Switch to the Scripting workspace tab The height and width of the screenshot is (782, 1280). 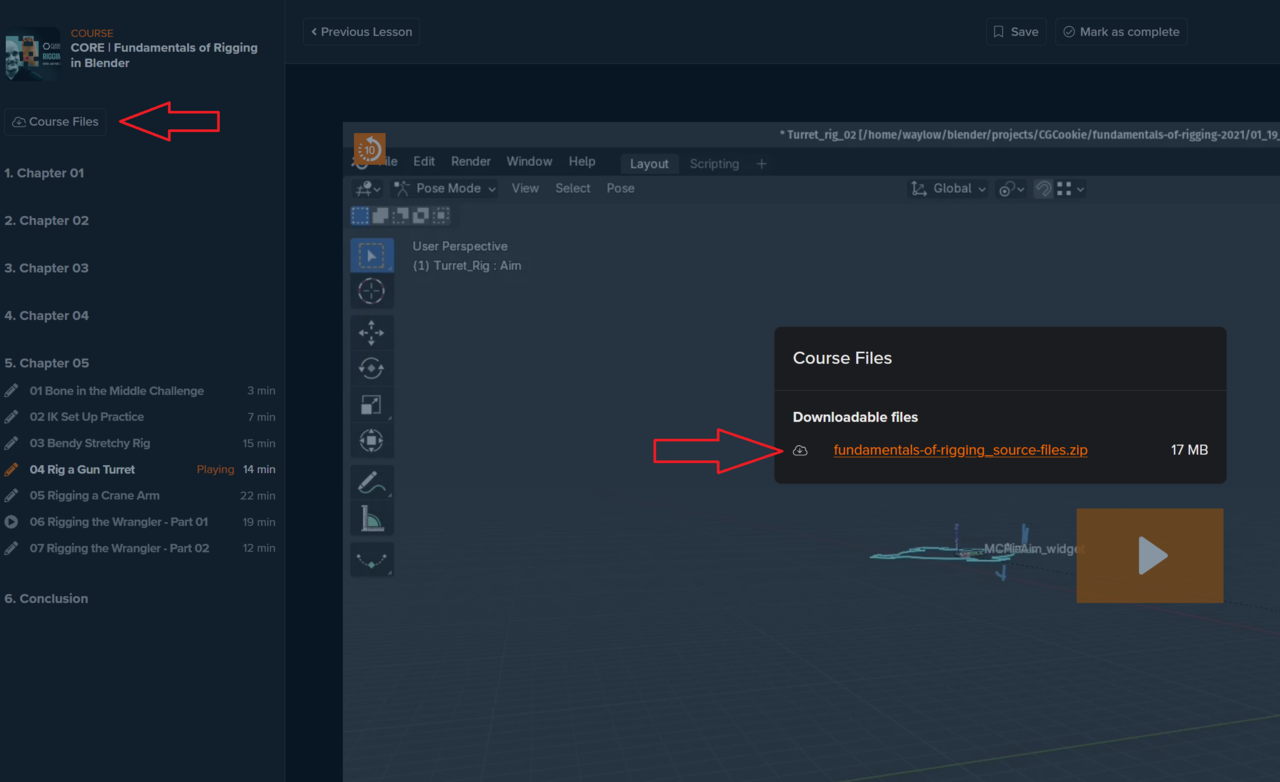click(714, 164)
